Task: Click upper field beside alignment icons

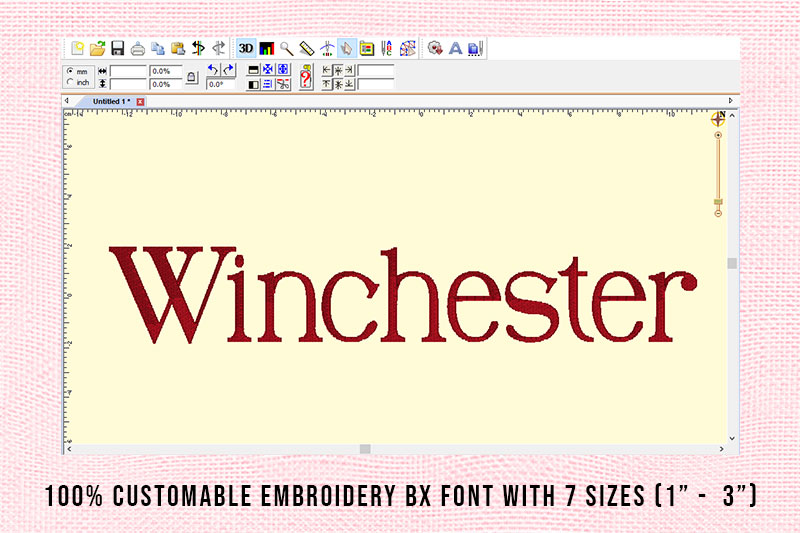Action: click(376, 70)
